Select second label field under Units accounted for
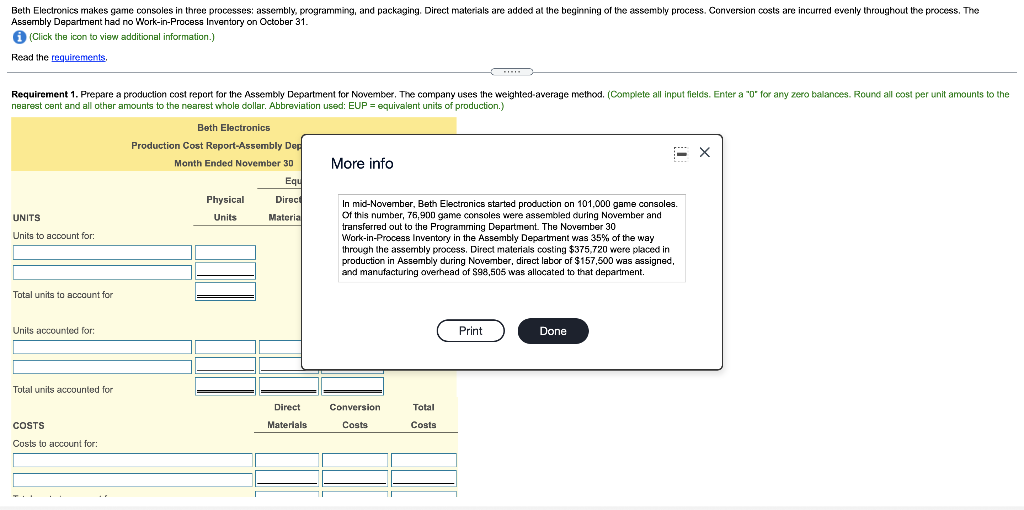 103,366
